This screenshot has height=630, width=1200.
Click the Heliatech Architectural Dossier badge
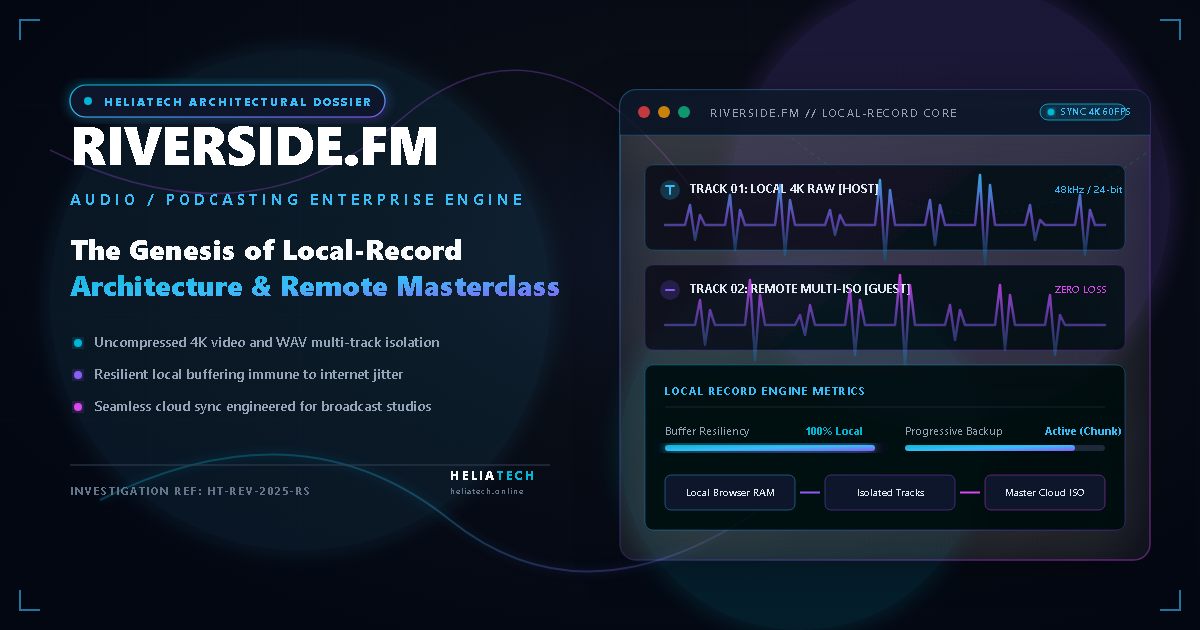coord(227,101)
